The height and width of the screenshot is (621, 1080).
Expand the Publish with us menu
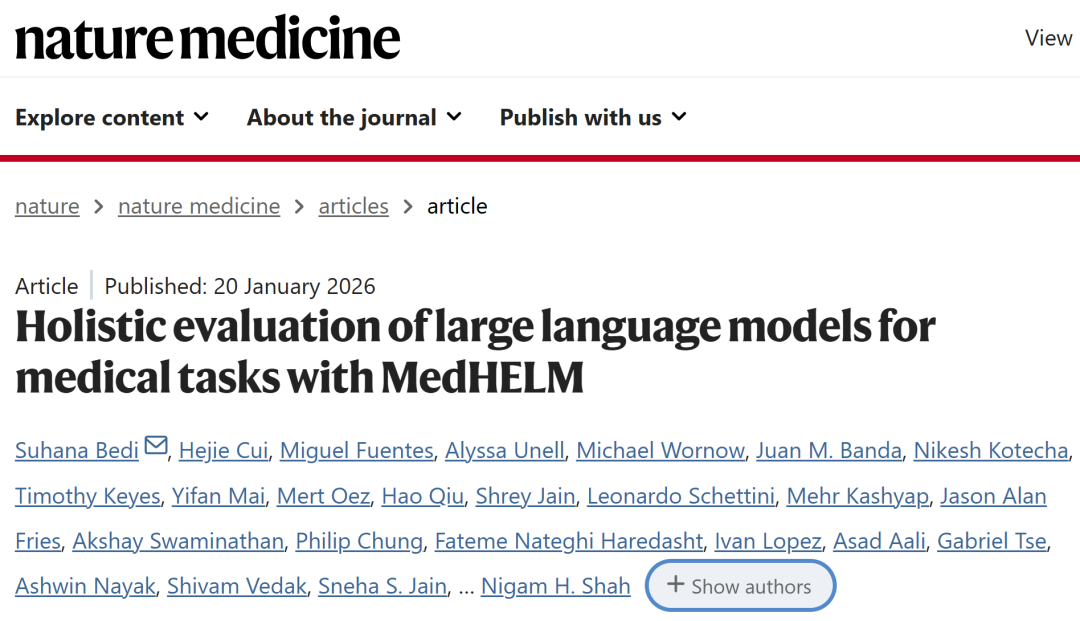(593, 118)
